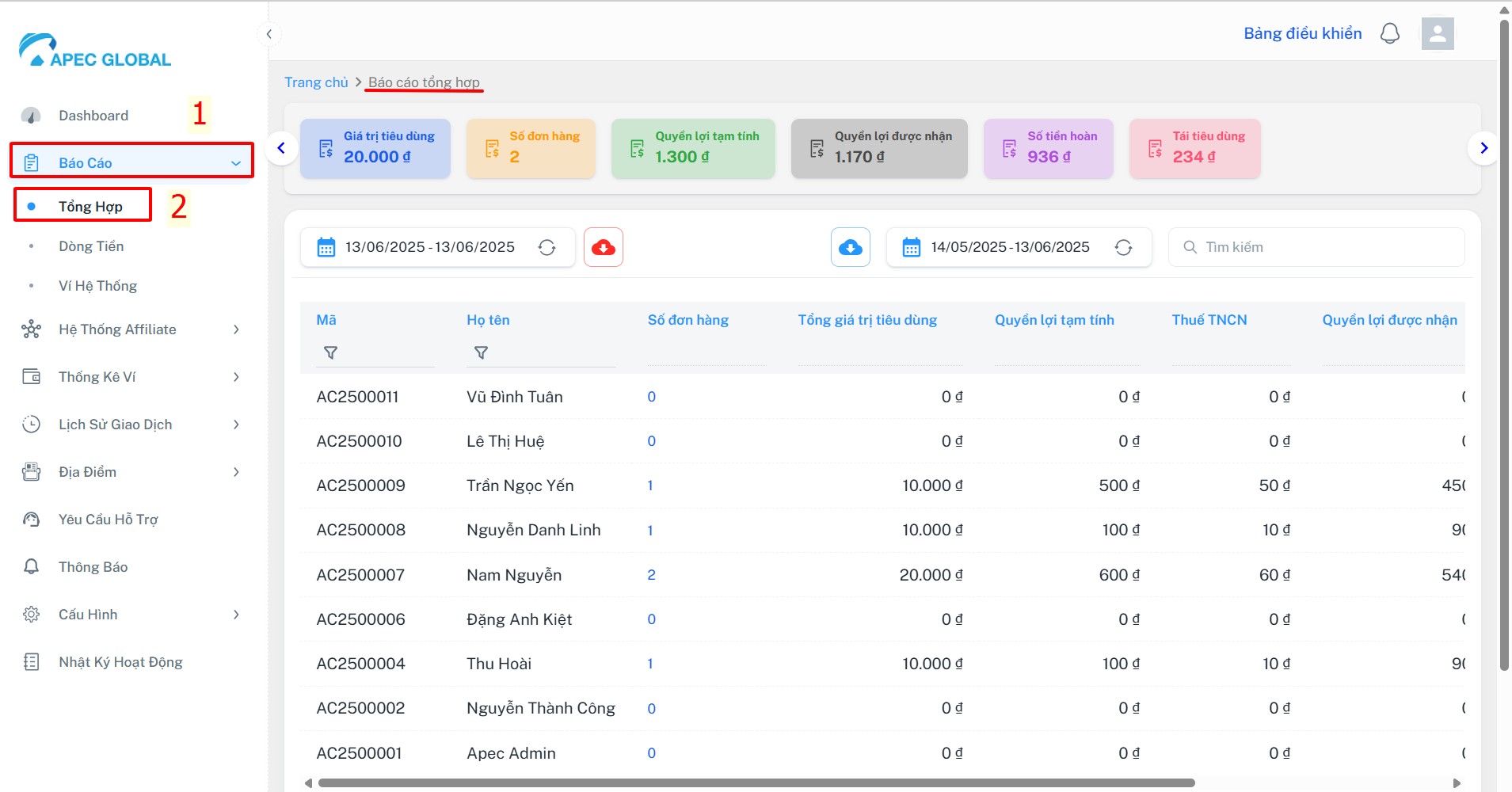Expand the Thống Kê Ví menu
This screenshot has width=1512, height=792.
tap(132, 377)
